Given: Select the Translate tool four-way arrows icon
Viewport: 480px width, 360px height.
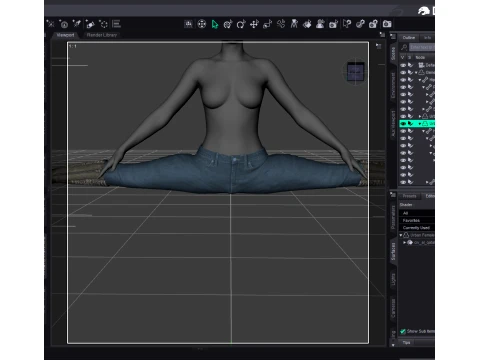Looking at the screenshot, I should click(254, 24).
